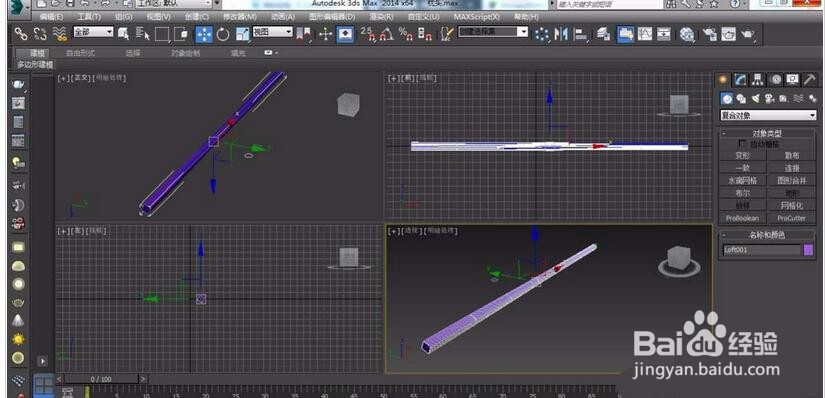This screenshot has height=398, width=825.
Task: Open the named selection sets dropdown
Action: 492,32
